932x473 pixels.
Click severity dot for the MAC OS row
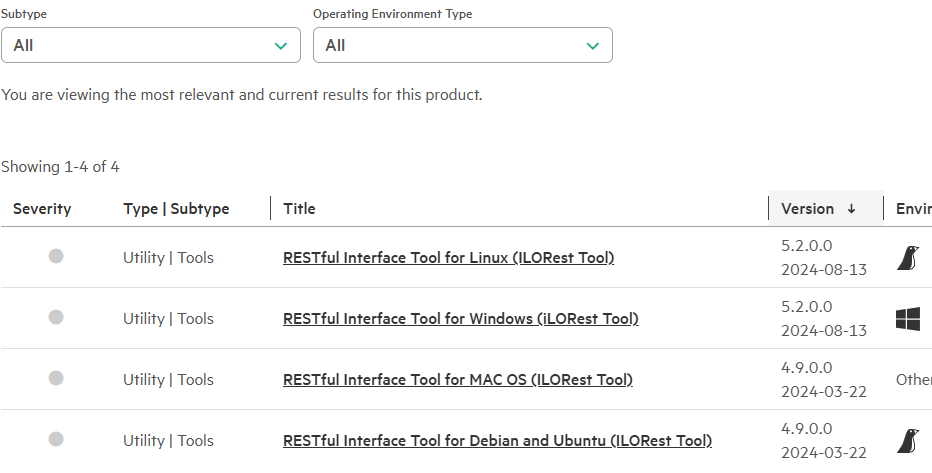tap(56, 378)
